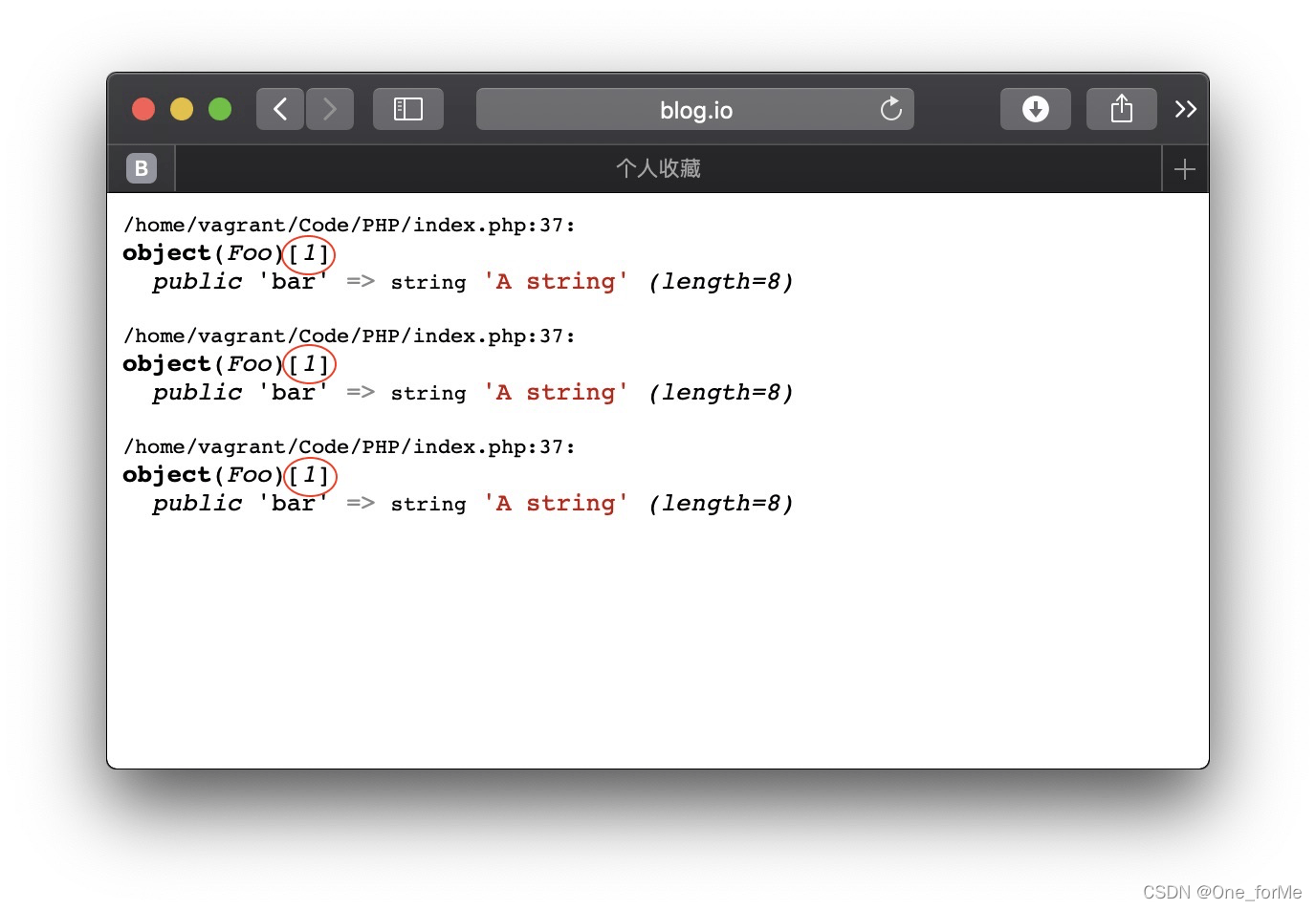Toggle the sidebar panel
Image resolution: width=1316 pixels, height=910 pixels.
pyautogui.click(x=408, y=109)
